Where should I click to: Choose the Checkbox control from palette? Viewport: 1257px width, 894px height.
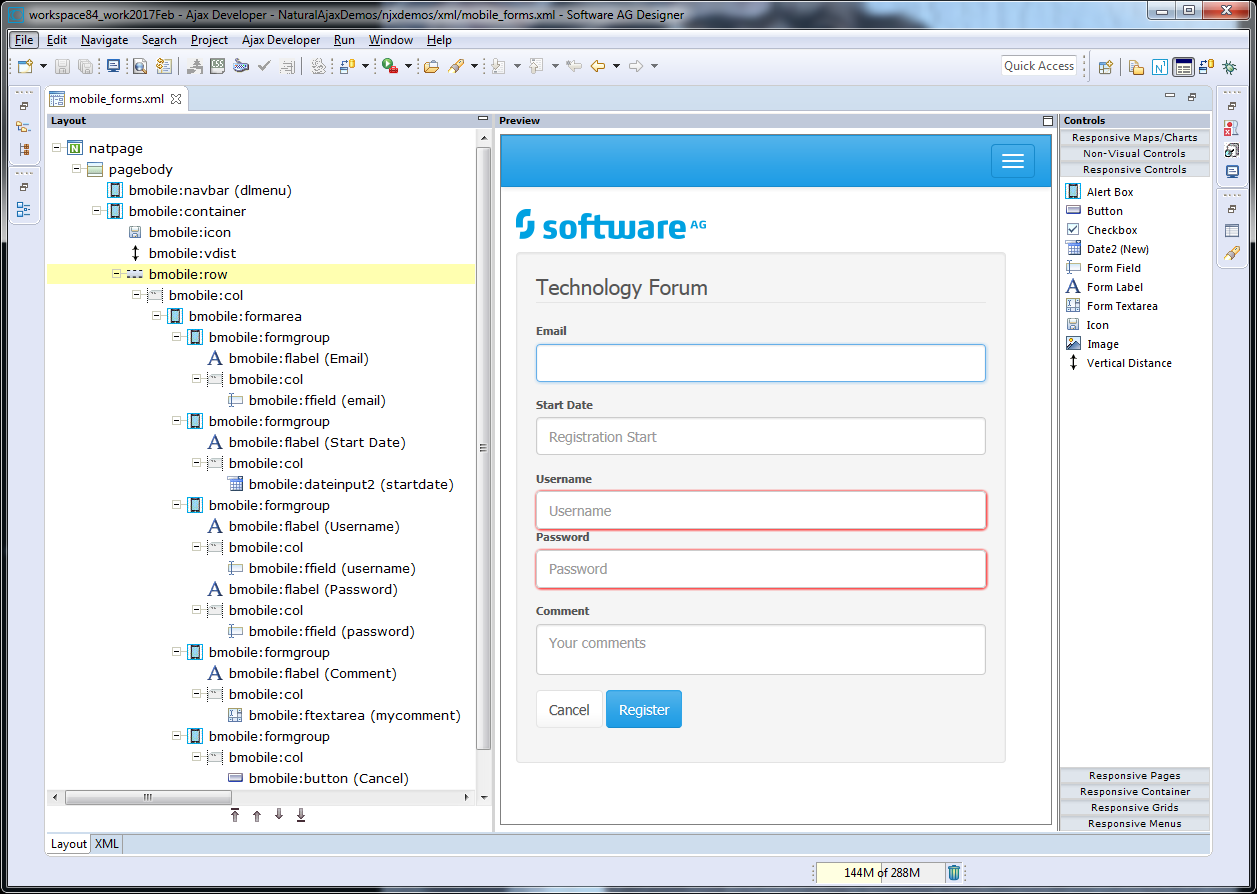1111,230
